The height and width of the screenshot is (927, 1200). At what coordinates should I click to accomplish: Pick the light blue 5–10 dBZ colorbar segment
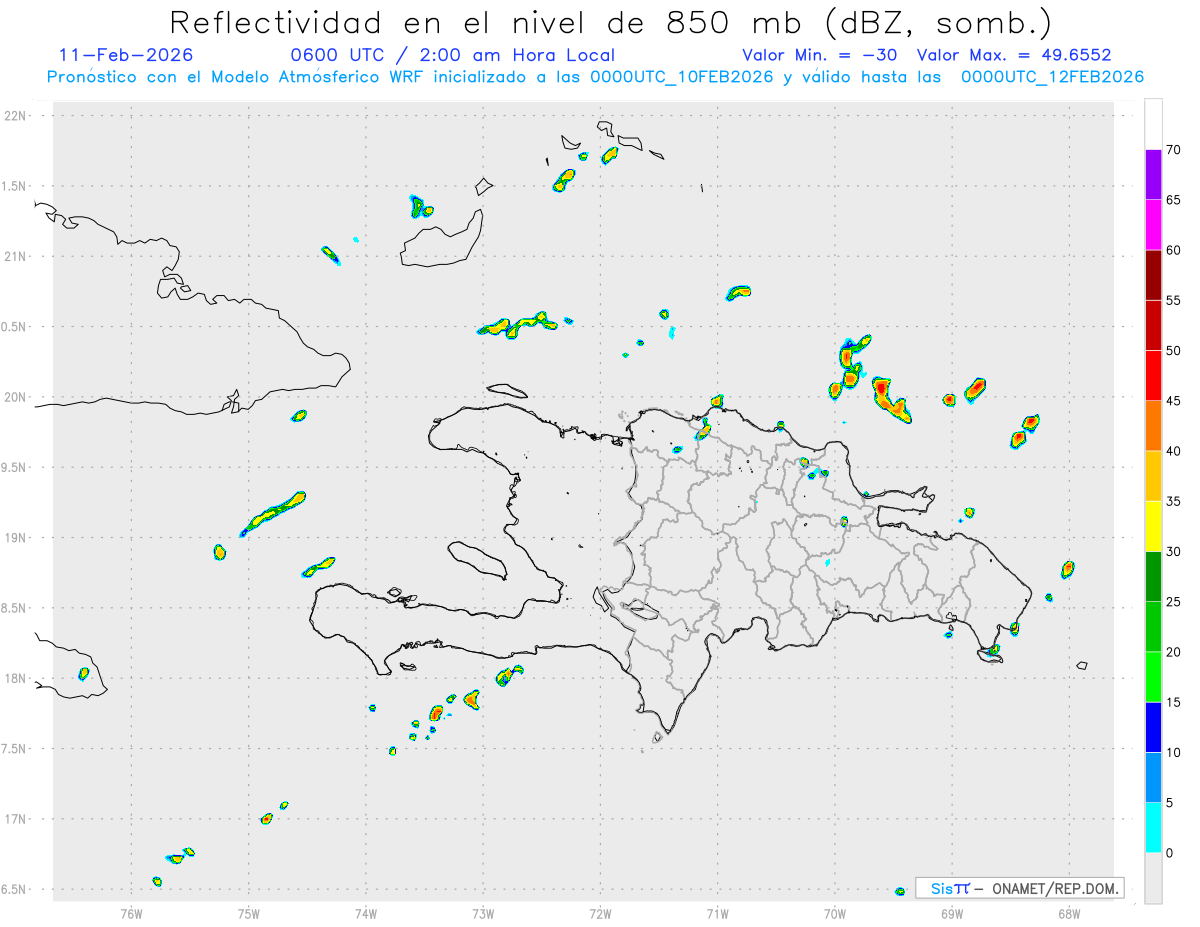tap(1153, 778)
